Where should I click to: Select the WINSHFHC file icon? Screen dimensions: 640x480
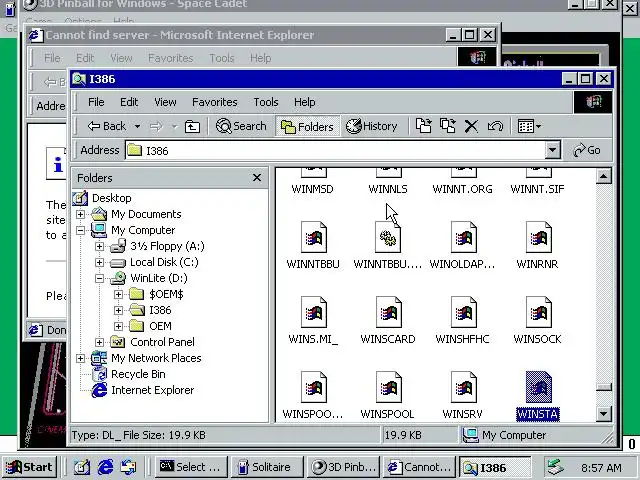coord(463,313)
